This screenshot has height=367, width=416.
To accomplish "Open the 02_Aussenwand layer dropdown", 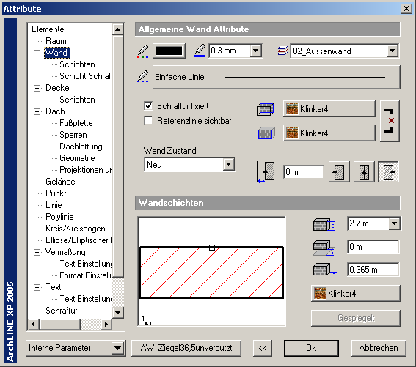I will [x=392, y=51].
